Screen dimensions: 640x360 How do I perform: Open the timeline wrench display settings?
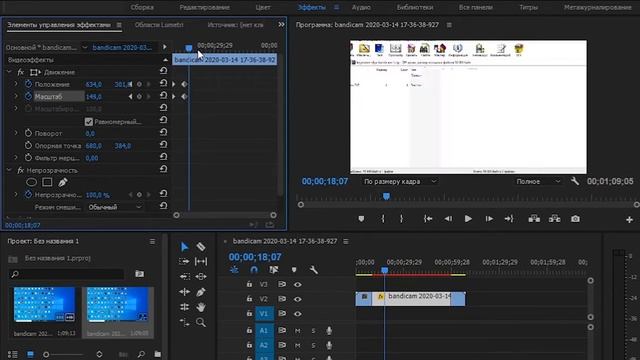coord(313,270)
